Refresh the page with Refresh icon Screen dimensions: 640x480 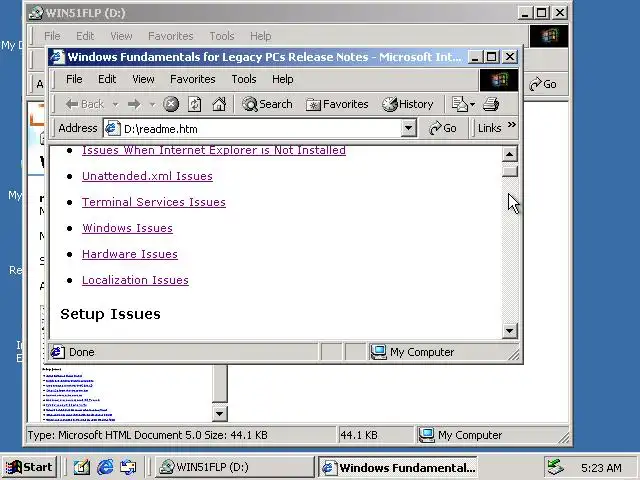[194, 104]
